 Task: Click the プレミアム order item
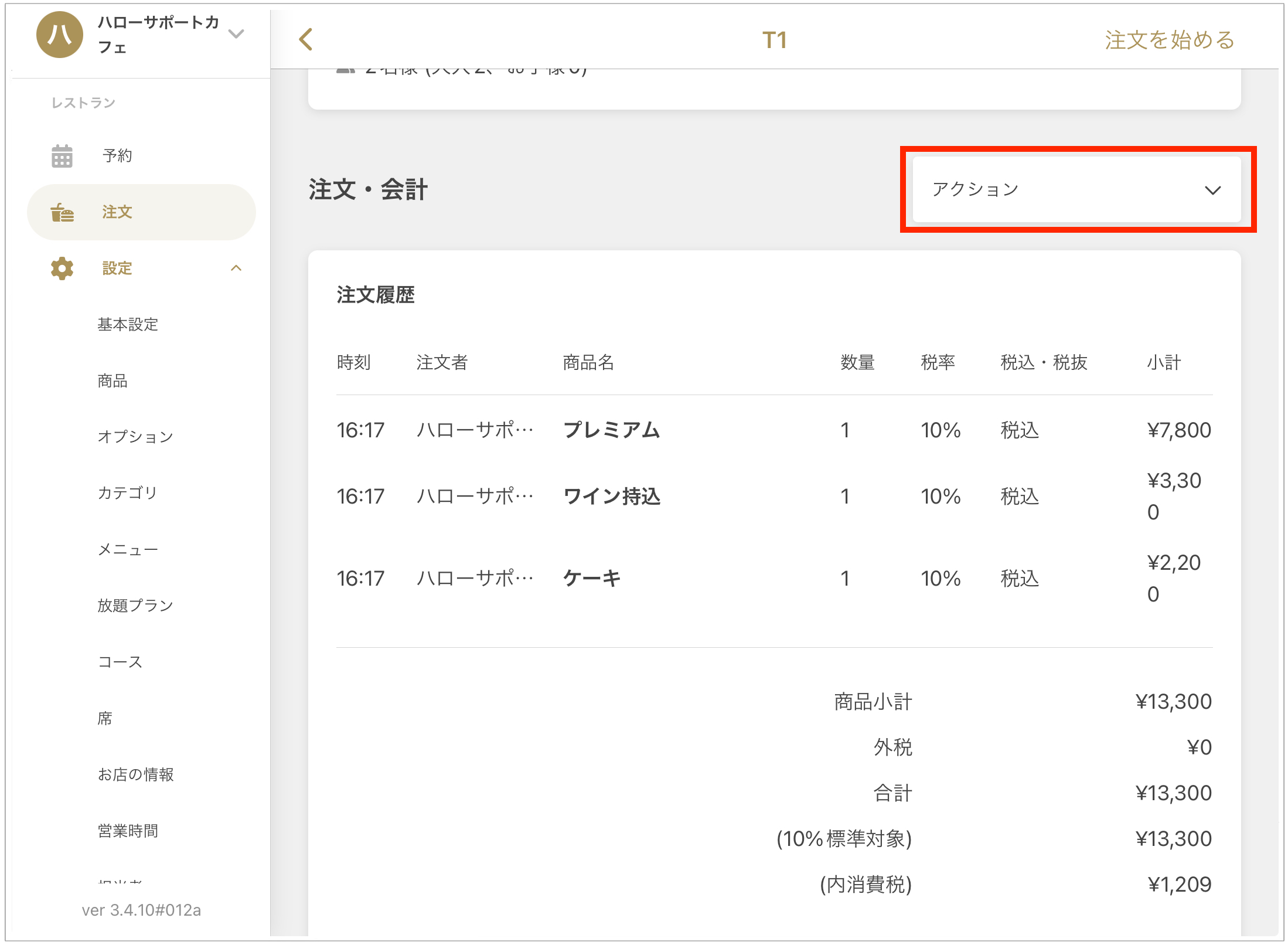(611, 430)
